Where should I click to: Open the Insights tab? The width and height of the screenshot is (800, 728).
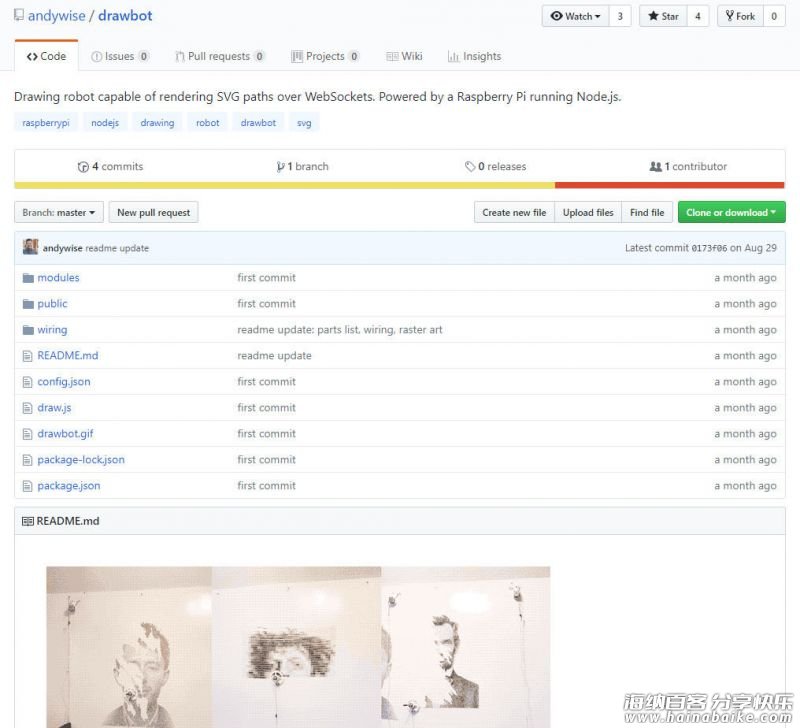pos(474,56)
